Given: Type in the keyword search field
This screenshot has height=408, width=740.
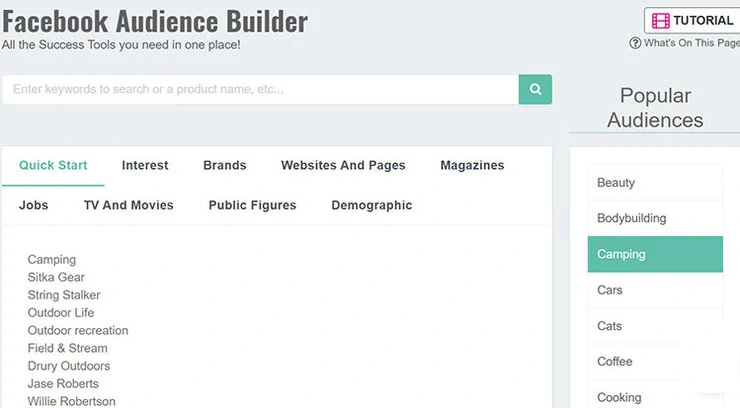Looking at the screenshot, I should (260, 89).
